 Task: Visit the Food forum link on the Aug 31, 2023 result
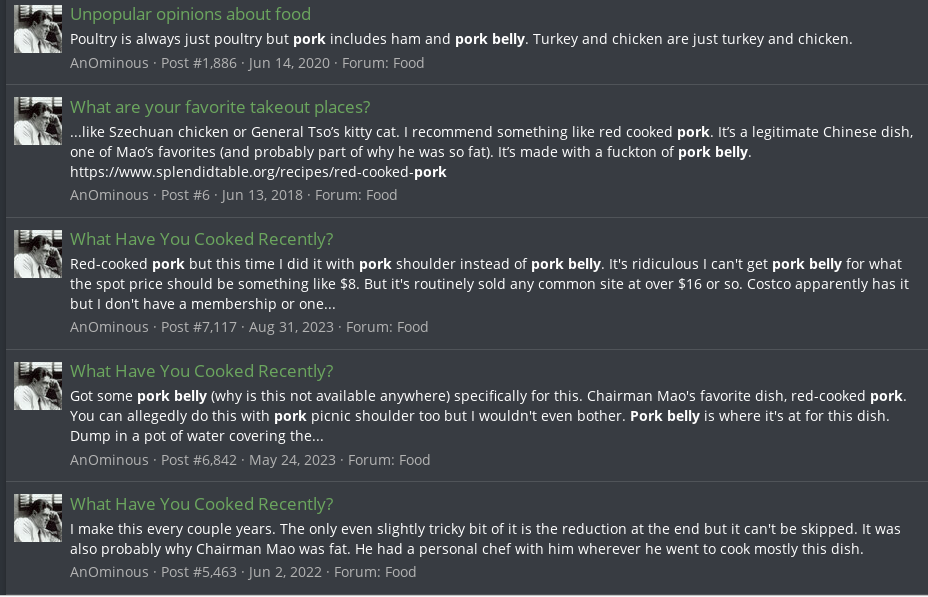pyautogui.click(x=412, y=327)
